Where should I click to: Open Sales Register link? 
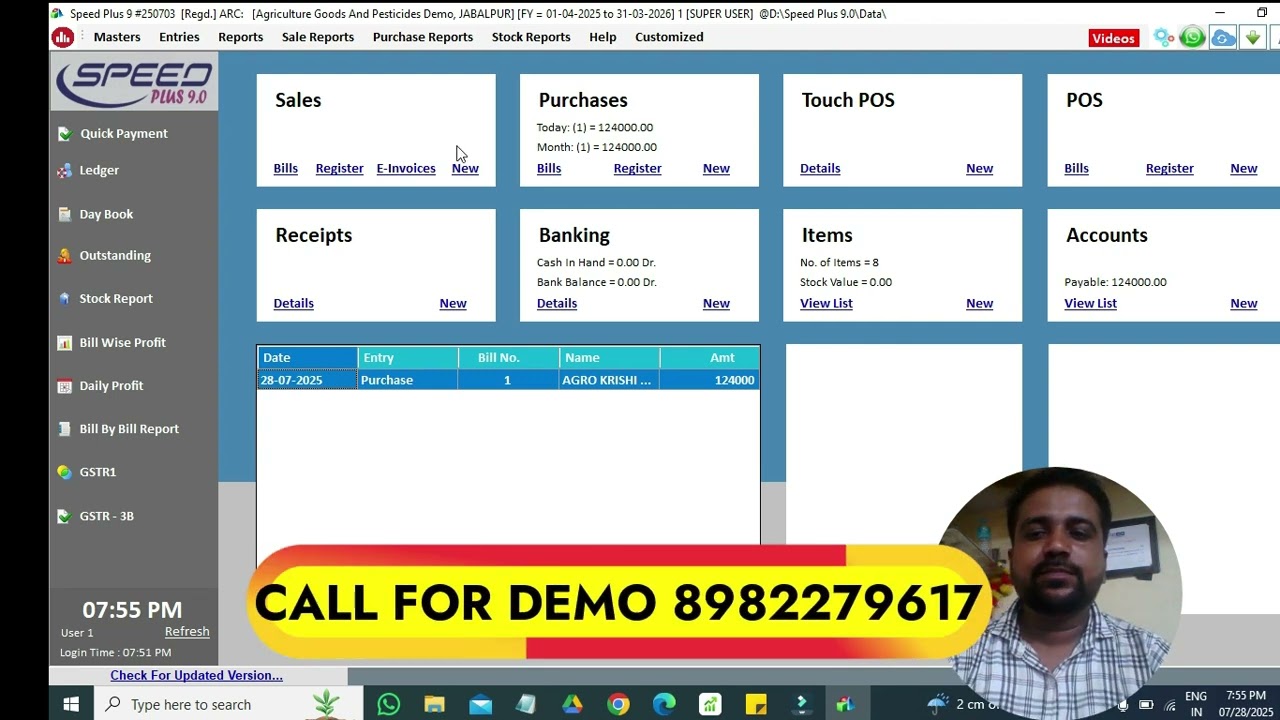point(340,168)
